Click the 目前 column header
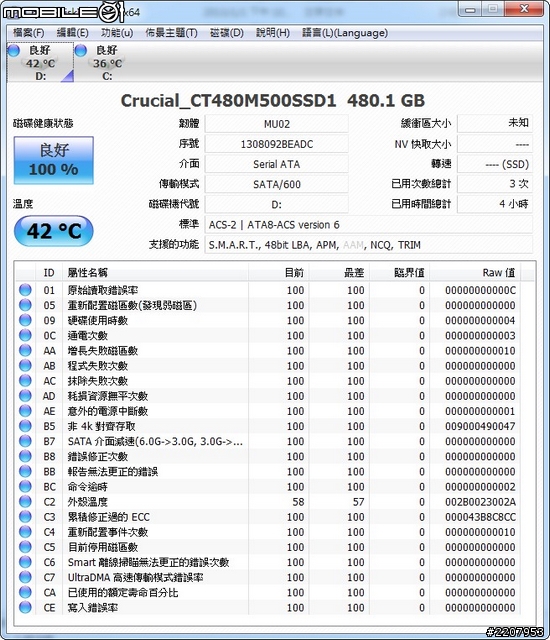This screenshot has height=640, width=550. click(x=279, y=272)
